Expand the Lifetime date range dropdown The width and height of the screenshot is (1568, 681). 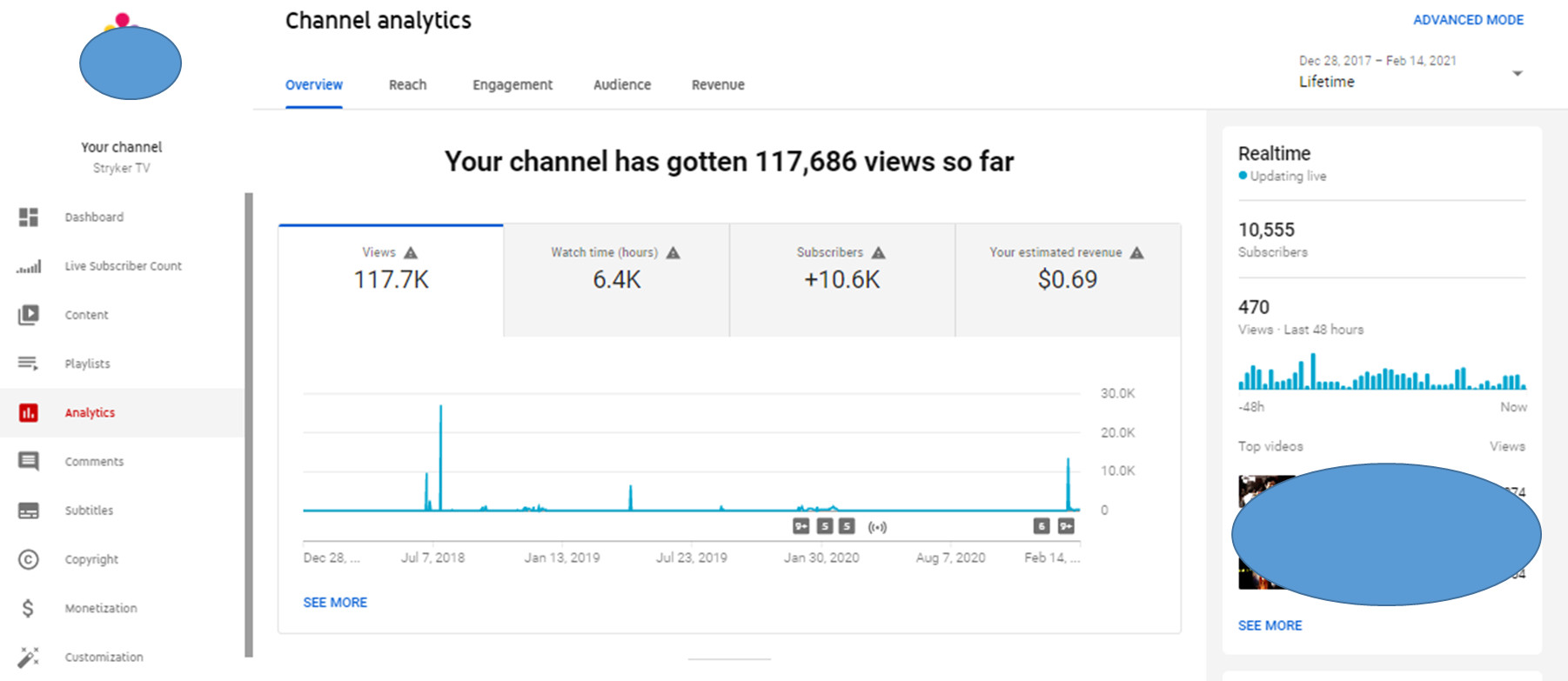coord(1517,74)
